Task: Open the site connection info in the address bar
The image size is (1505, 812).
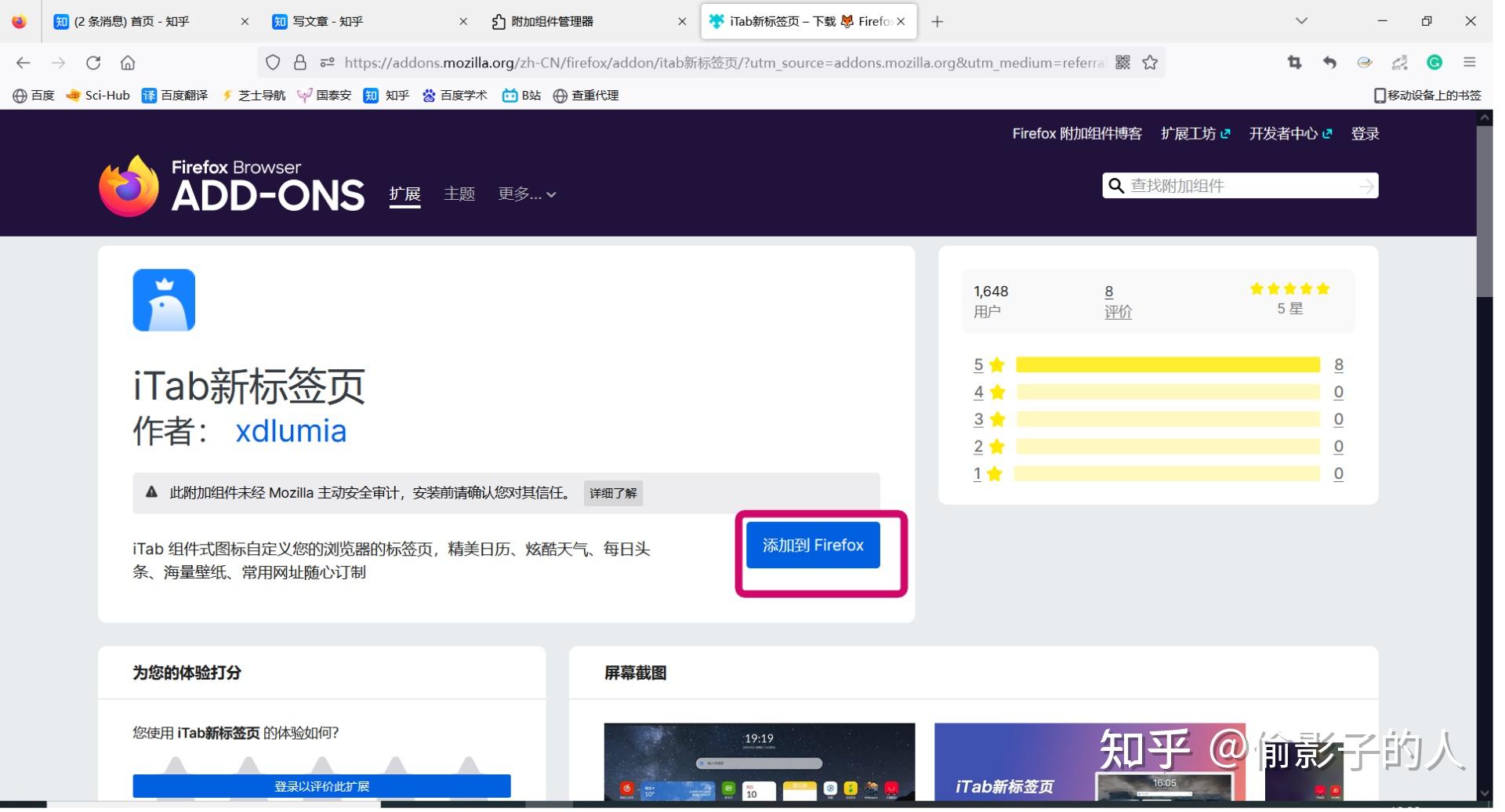Action: click(x=301, y=62)
